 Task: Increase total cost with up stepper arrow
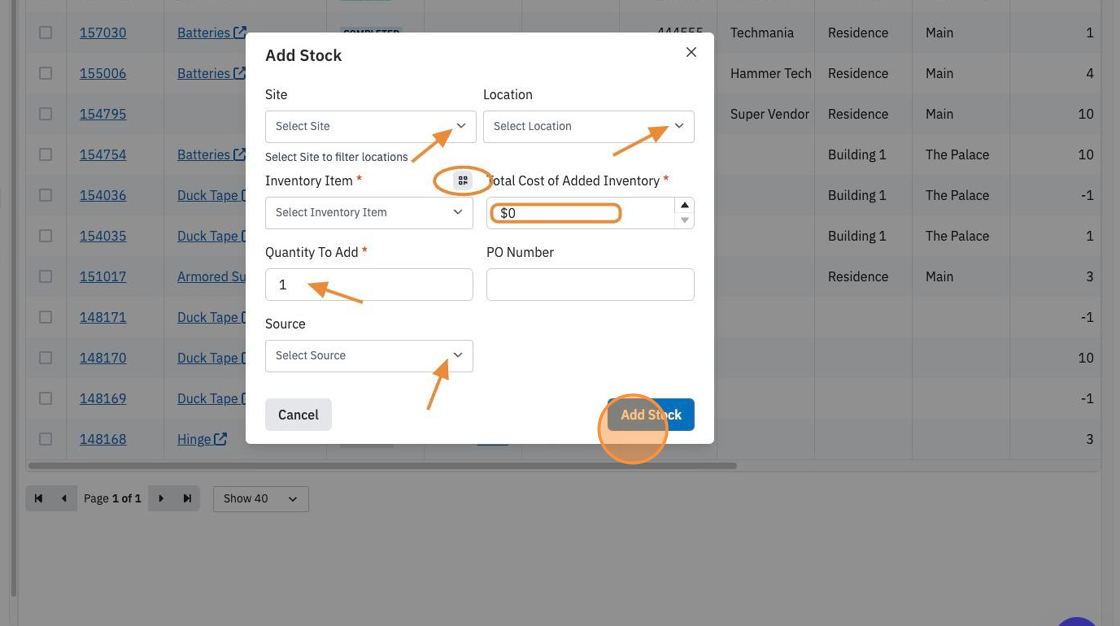[684, 205]
